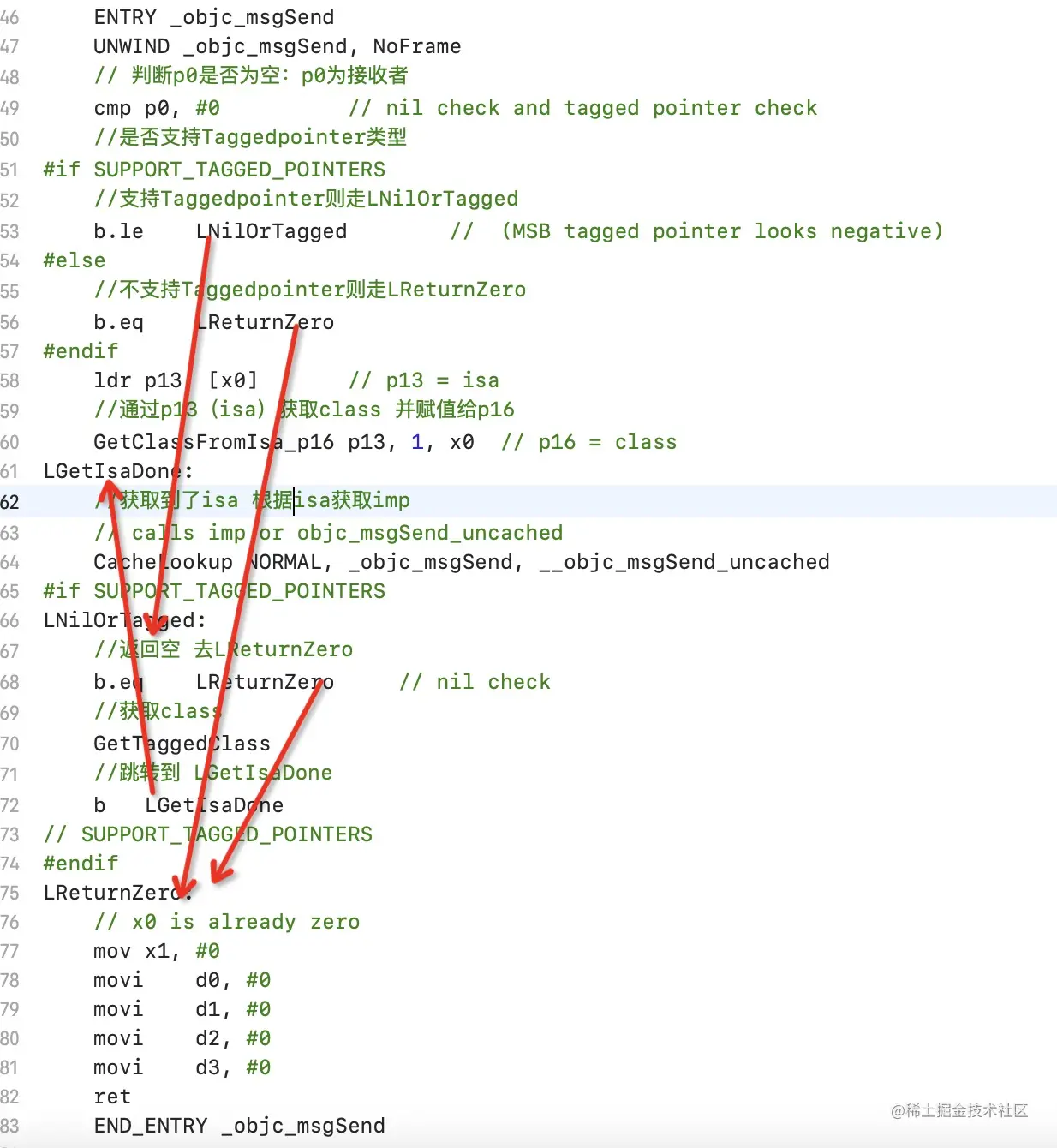Viewport: 1057px width, 1148px height.
Task: Click 'END_ENTRY _objc_msgSend' line
Action: [240, 1126]
